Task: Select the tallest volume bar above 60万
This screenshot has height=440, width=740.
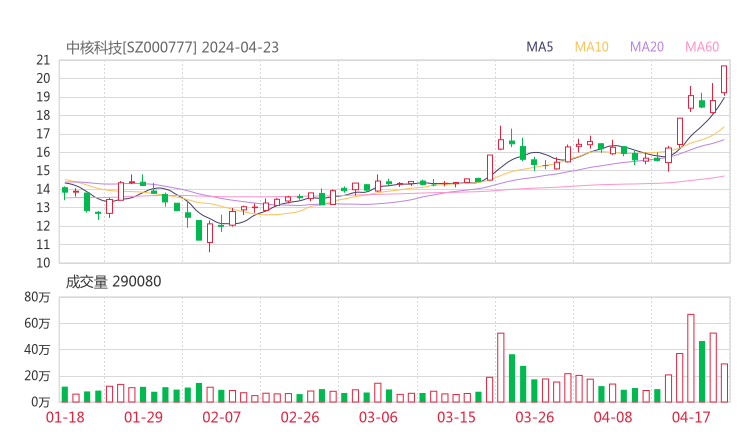Action: [x=690, y=358]
